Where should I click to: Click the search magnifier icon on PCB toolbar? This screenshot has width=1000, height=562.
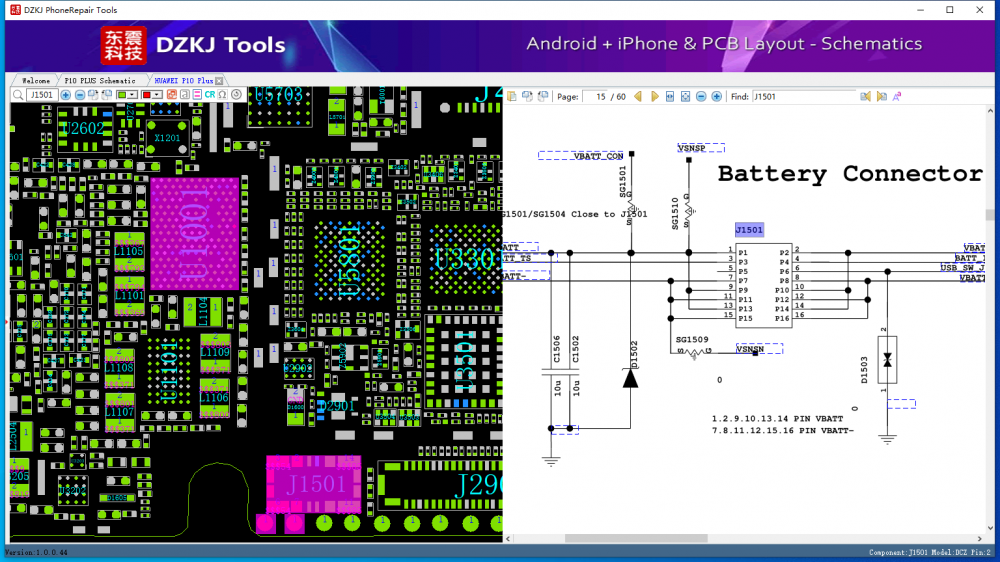tap(18, 95)
